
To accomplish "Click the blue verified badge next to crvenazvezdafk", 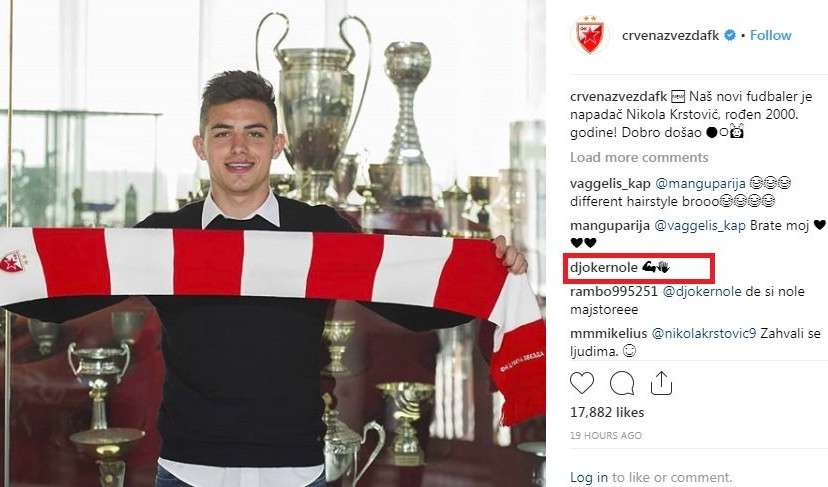I will click(x=729, y=35).
